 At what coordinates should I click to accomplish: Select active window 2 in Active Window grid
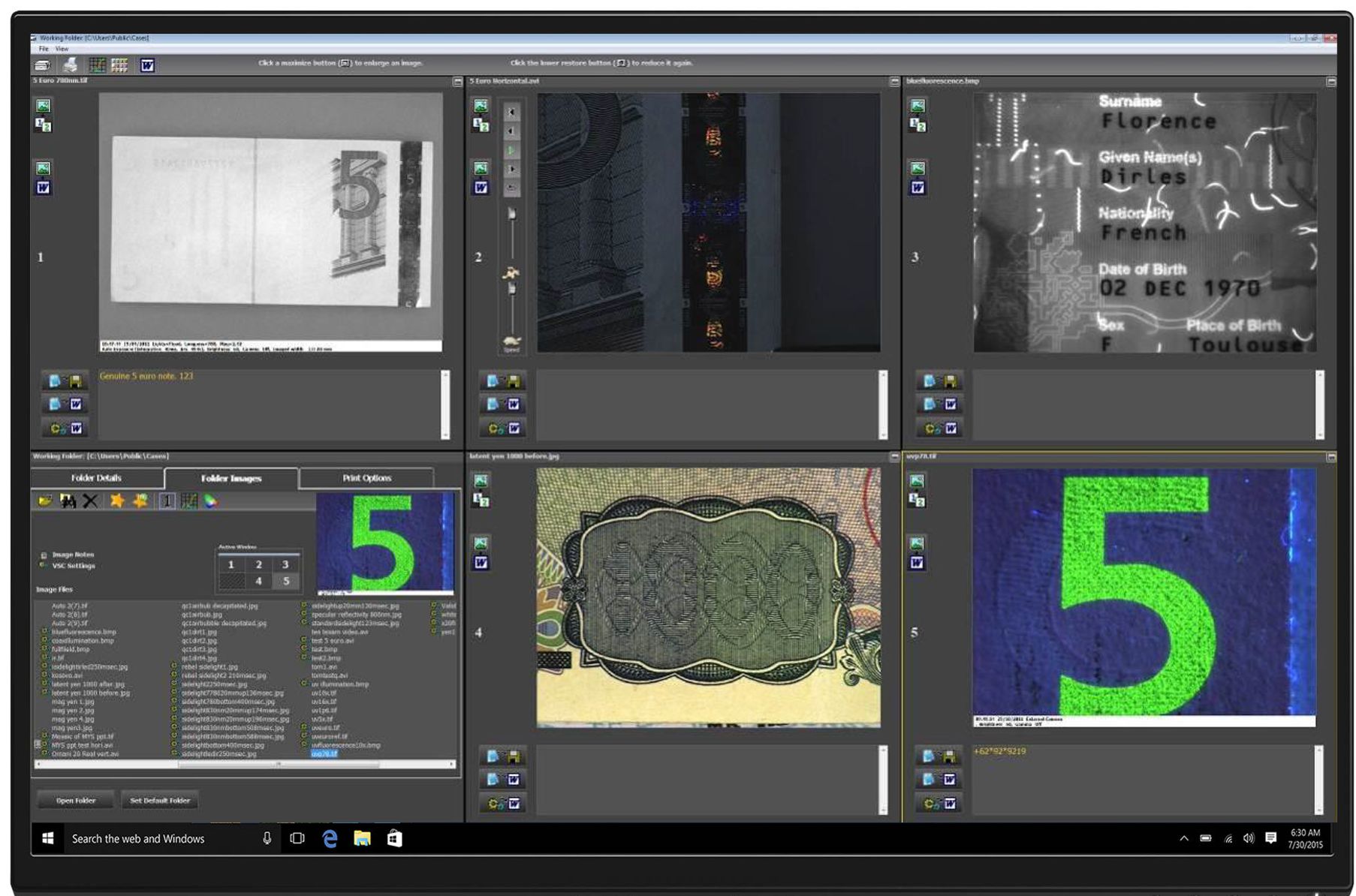(258, 564)
